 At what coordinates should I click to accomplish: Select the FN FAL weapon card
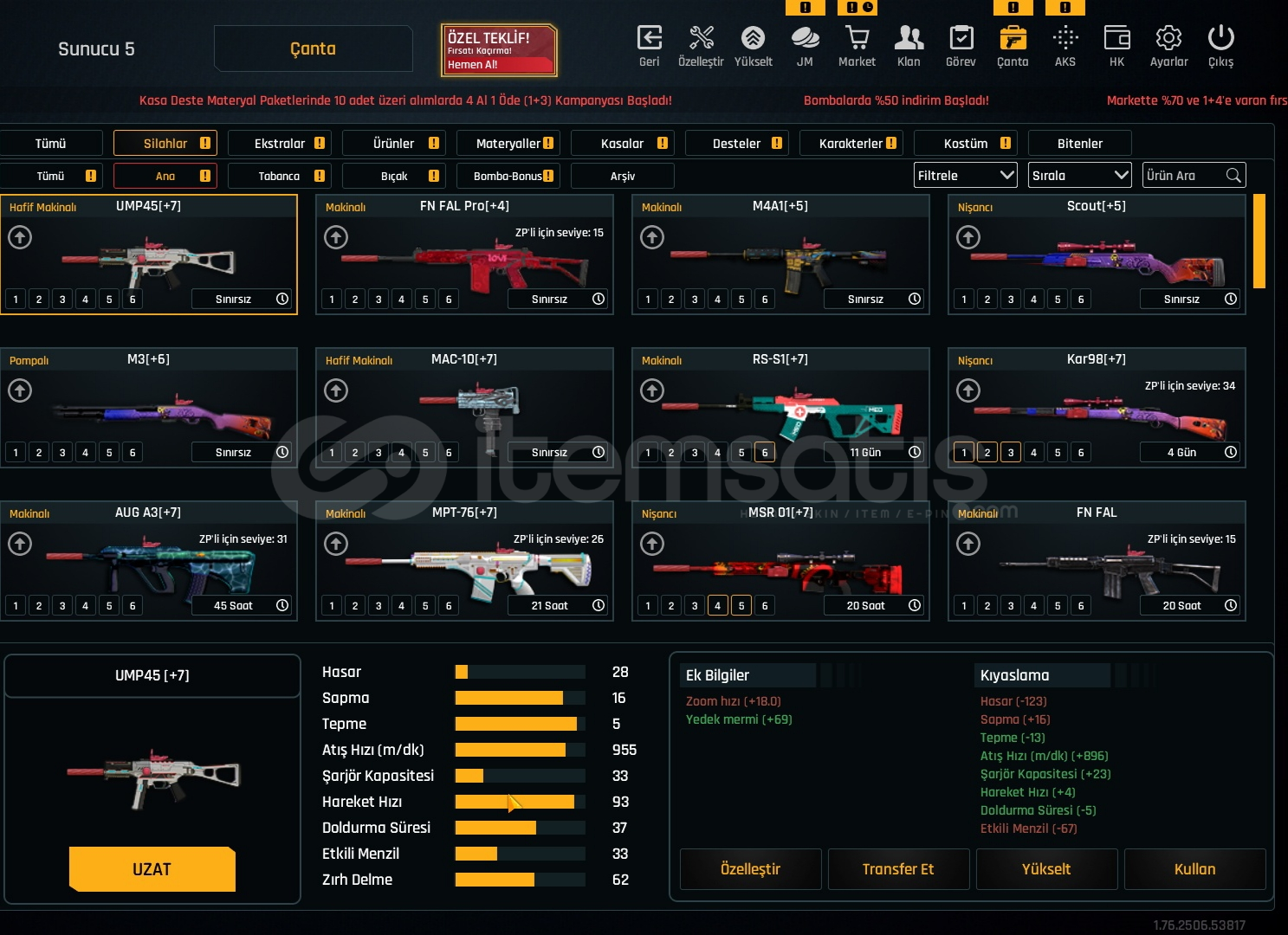point(1097,561)
